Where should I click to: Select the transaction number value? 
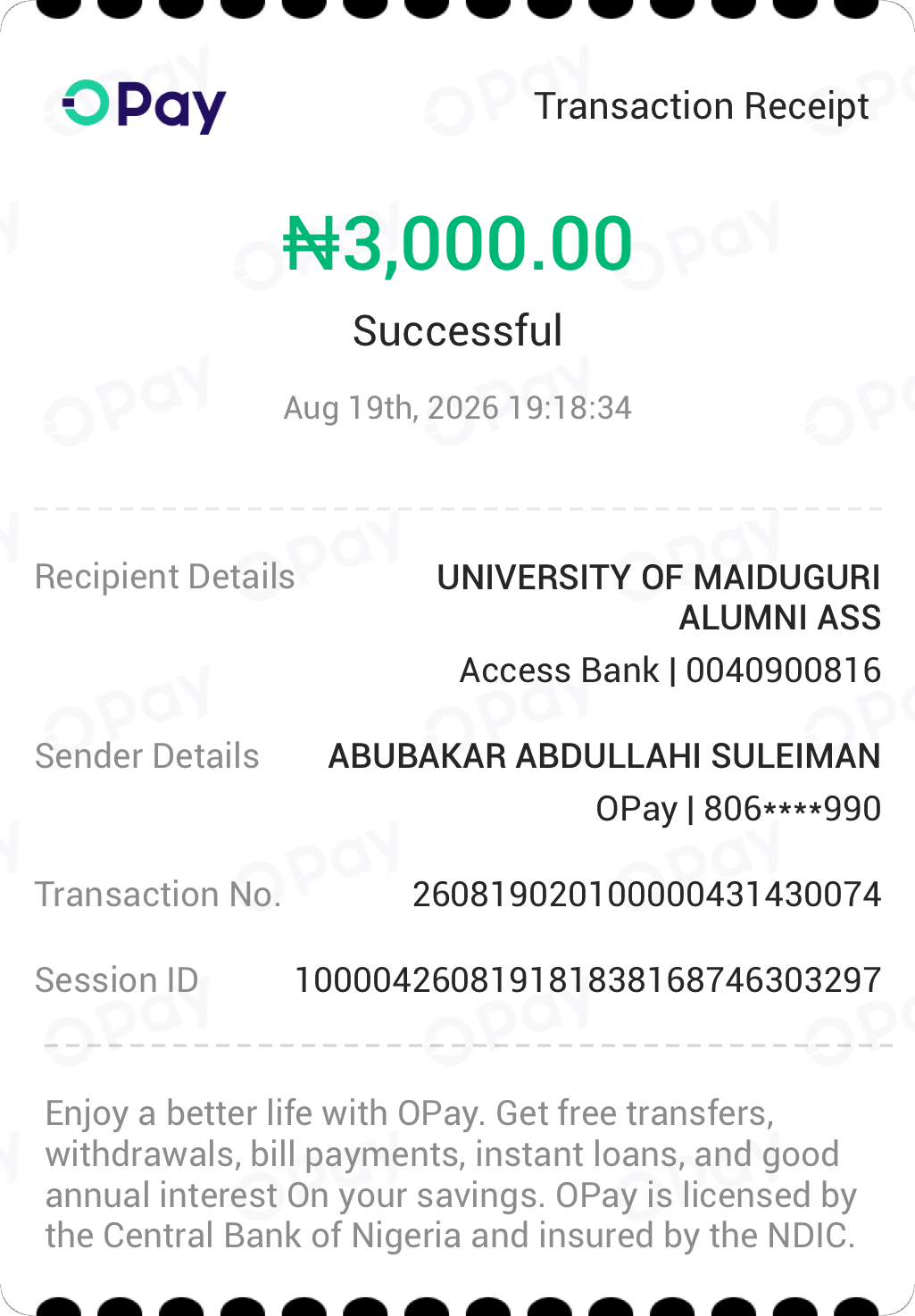[x=647, y=895]
